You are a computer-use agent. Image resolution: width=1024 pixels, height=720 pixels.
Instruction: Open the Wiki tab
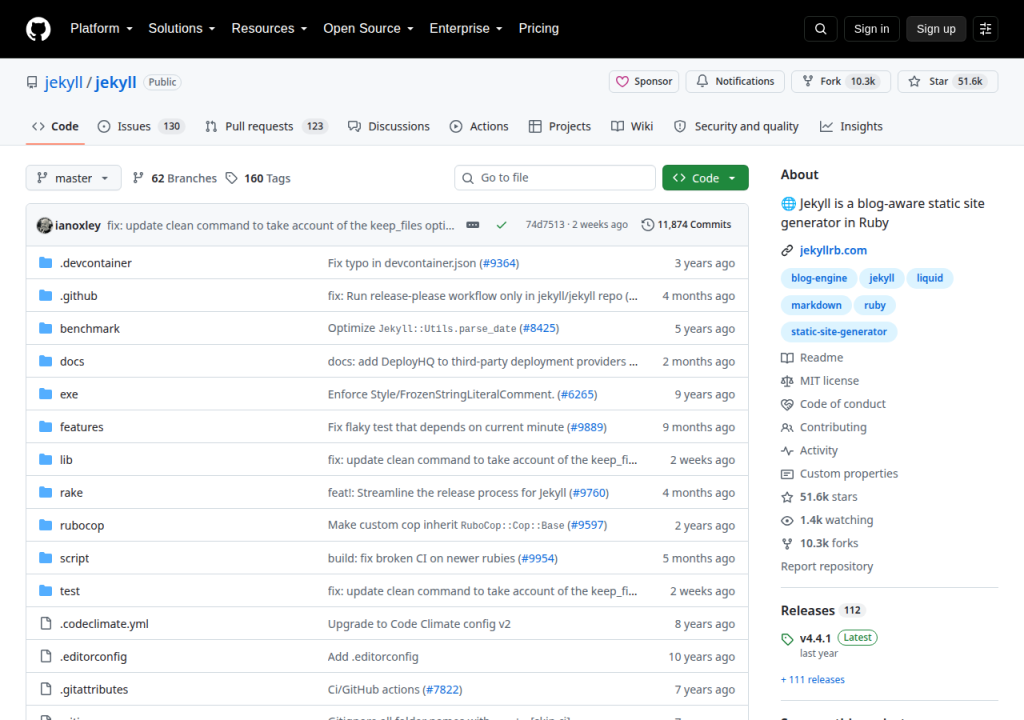(632, 126)
